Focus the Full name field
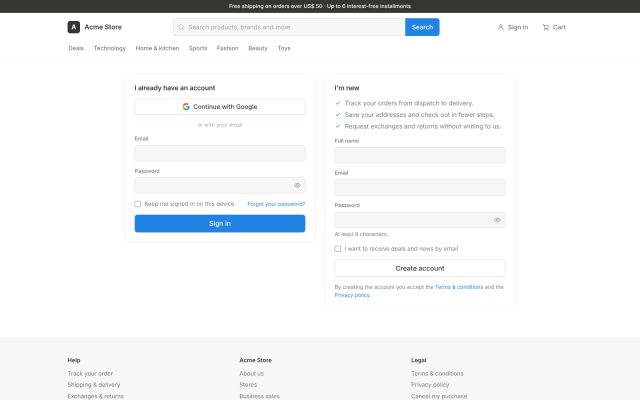Screen dimensions: 640x400 420,155
